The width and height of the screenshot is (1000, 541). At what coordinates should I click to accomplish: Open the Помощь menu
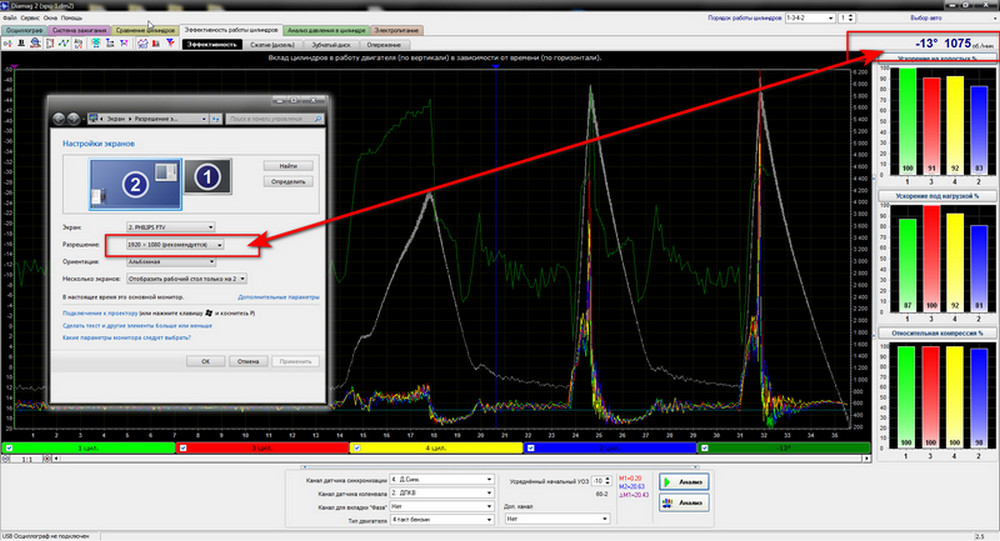click(71, 18)
